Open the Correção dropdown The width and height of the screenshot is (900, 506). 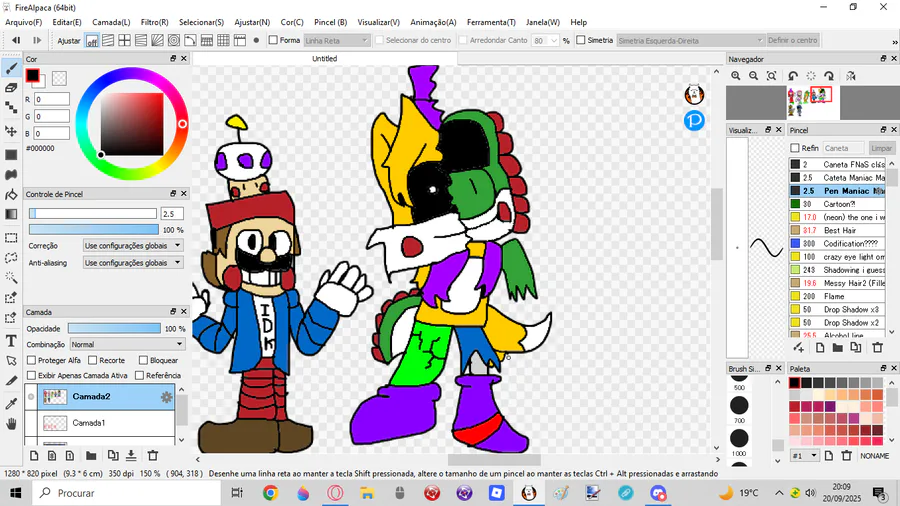[133, 246]
